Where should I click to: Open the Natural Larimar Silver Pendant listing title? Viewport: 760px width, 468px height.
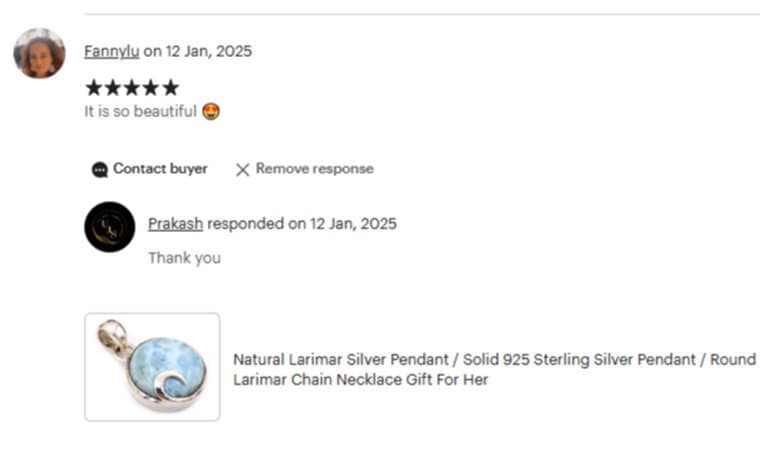tap(494, 369)
